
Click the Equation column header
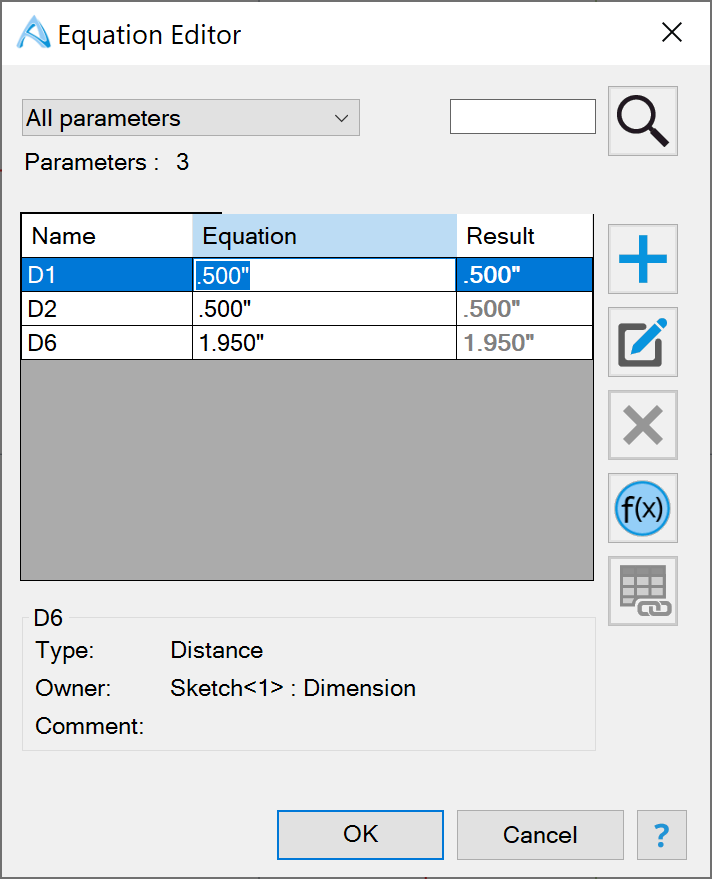324,236
